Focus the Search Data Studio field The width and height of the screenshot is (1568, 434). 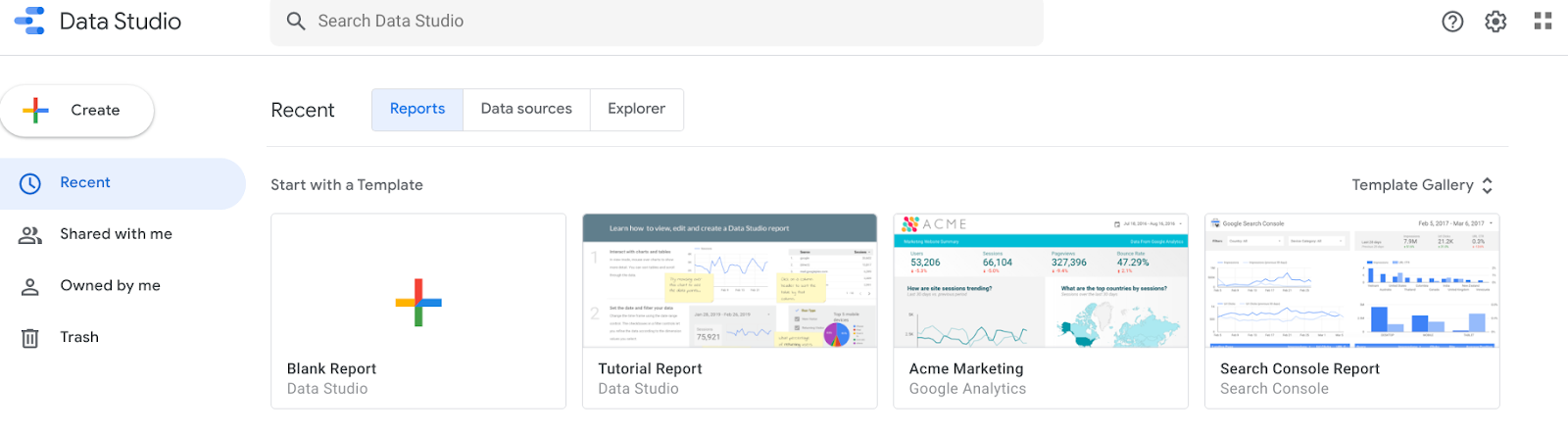pyautogui.click(x=657, y=22)
